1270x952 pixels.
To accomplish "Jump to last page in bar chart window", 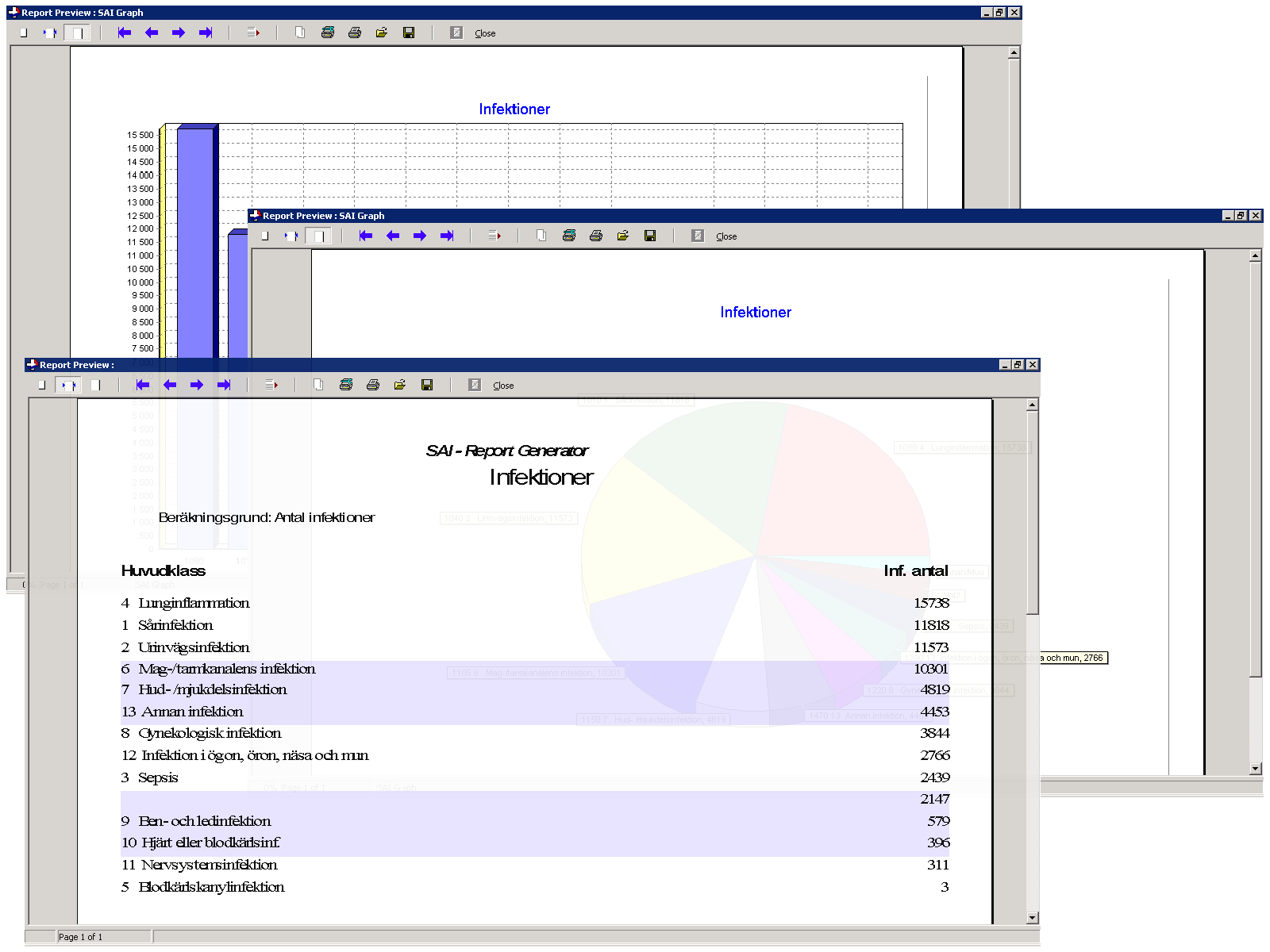I will point(206,33).
